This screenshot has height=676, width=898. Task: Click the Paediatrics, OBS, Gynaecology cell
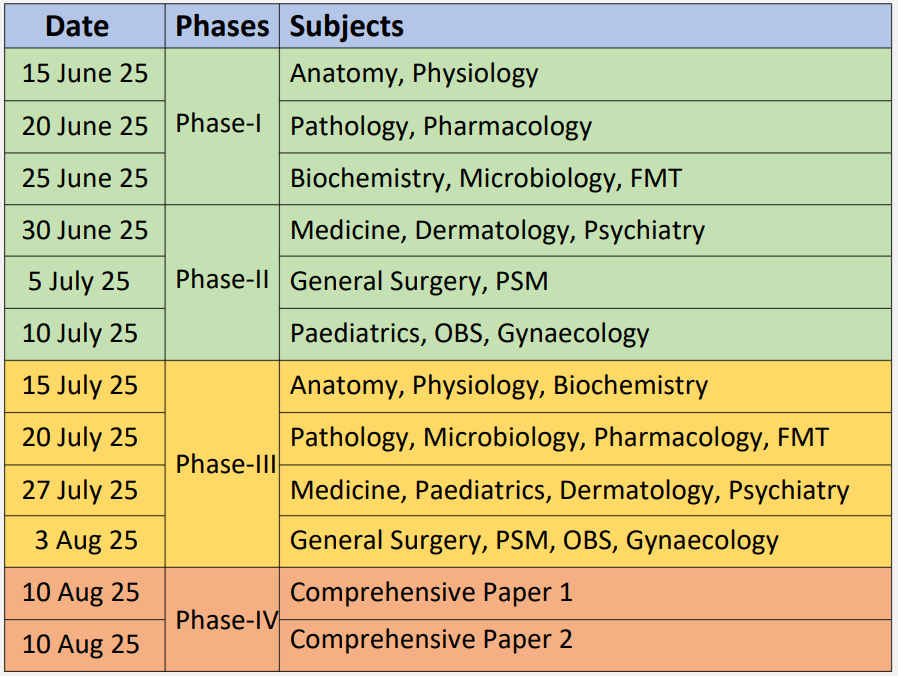coord(470,334)
